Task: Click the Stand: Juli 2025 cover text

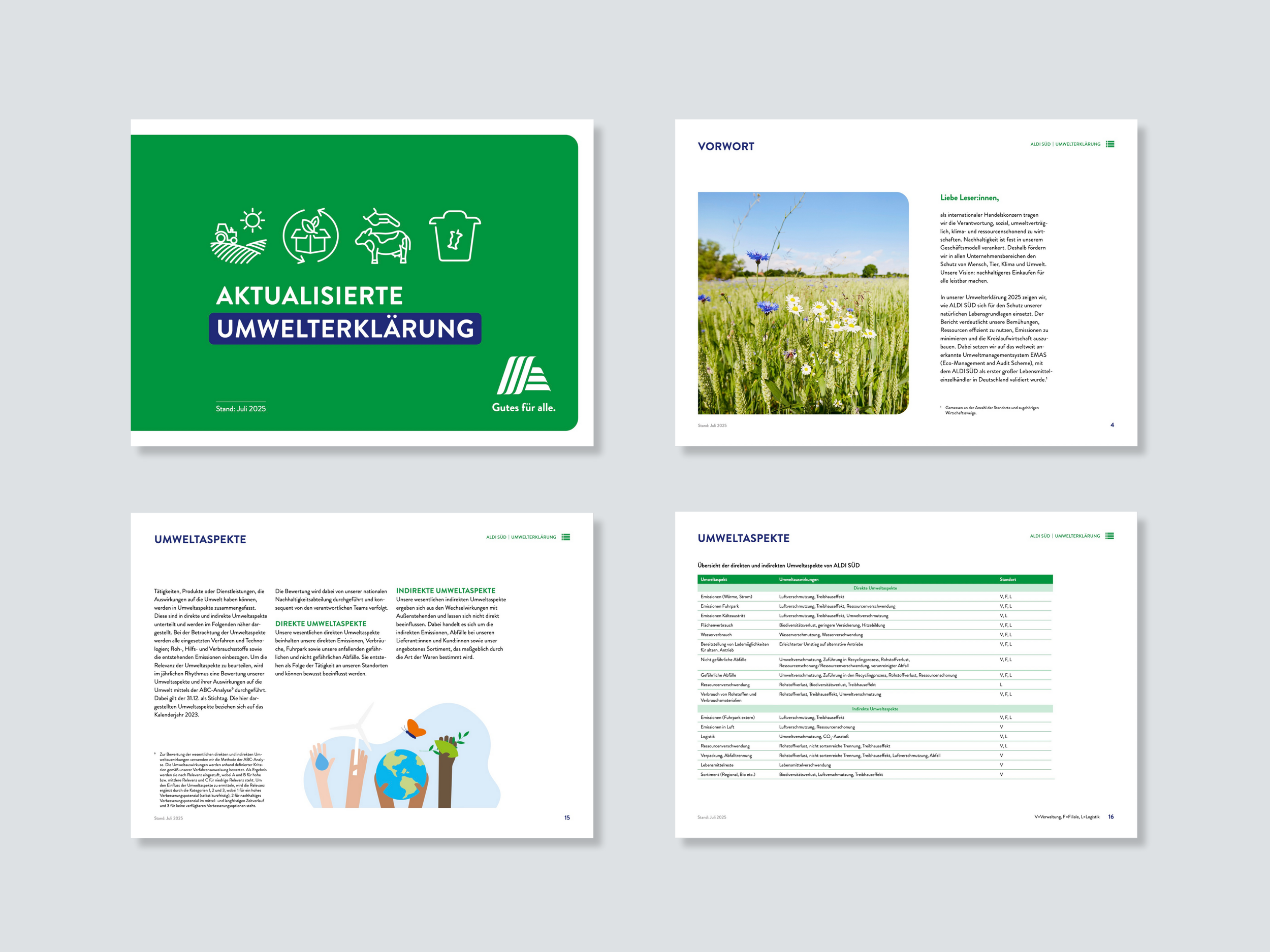Action: click(241, 409)
